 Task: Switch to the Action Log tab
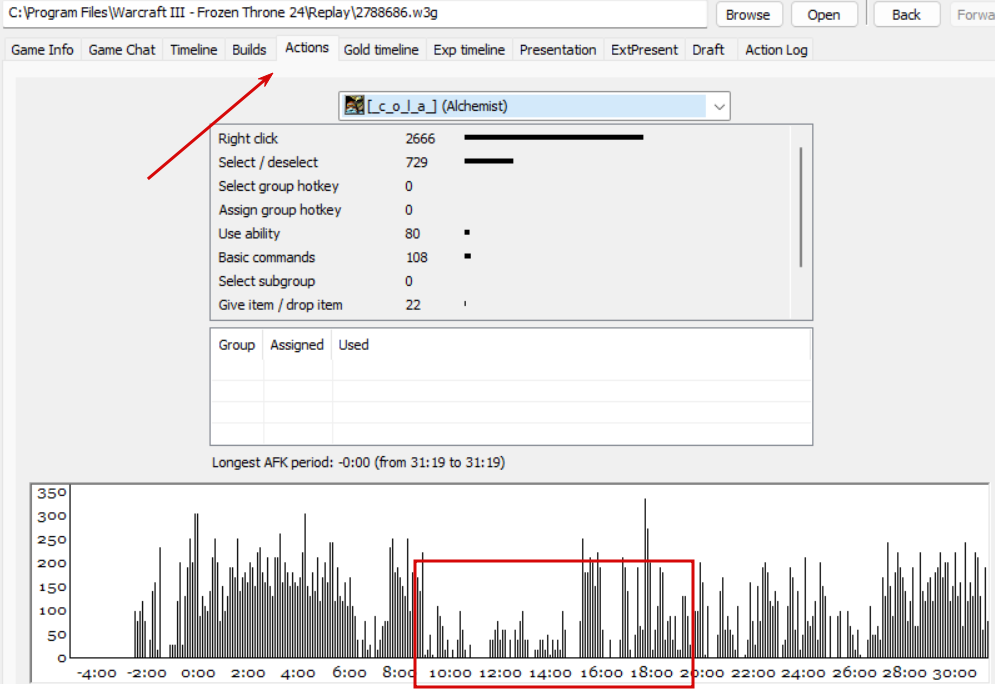[776, 49]
